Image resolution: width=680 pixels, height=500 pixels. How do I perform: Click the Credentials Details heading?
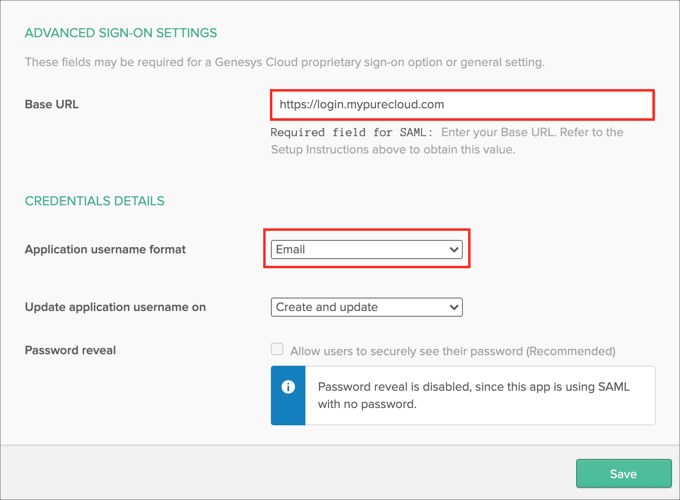click(x=95, y=201)
